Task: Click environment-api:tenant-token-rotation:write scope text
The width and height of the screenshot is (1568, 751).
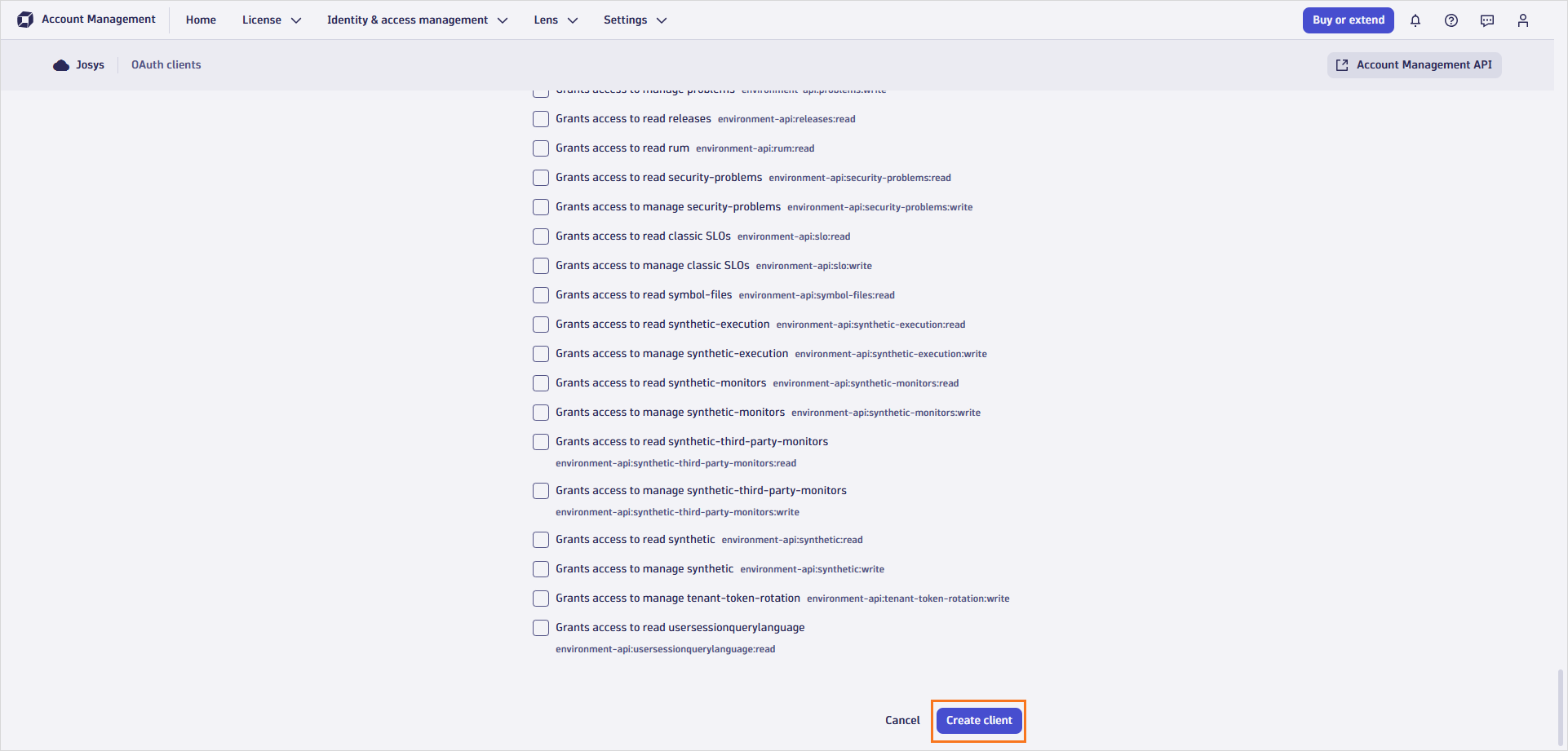Action: 908,599
